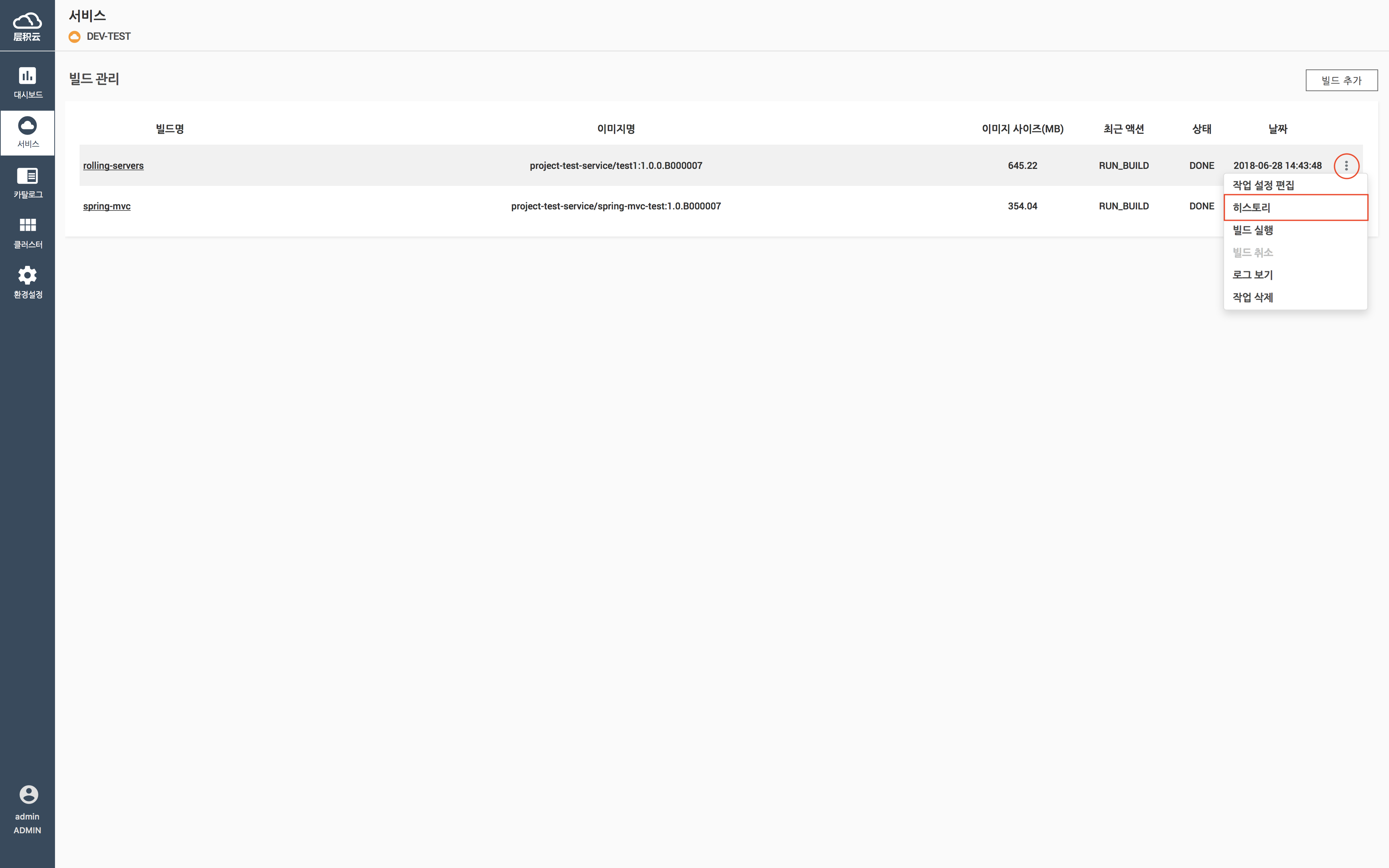Open the Cluster (클러스터) grid icon
The image size is (1389, 868).
[x=27, y=225]
